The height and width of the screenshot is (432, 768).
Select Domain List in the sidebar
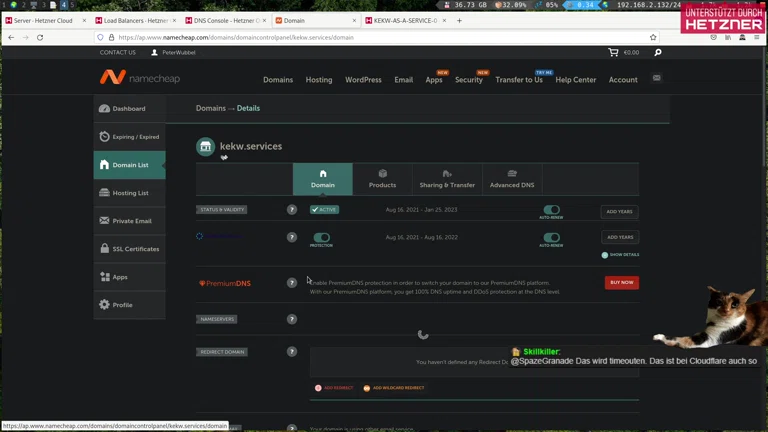129,165
